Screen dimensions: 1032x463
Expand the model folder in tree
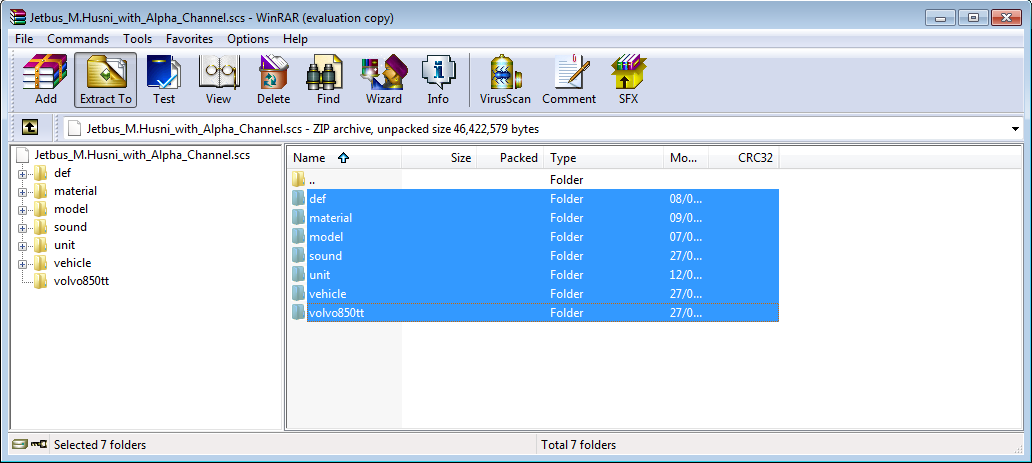click(23, 209)
